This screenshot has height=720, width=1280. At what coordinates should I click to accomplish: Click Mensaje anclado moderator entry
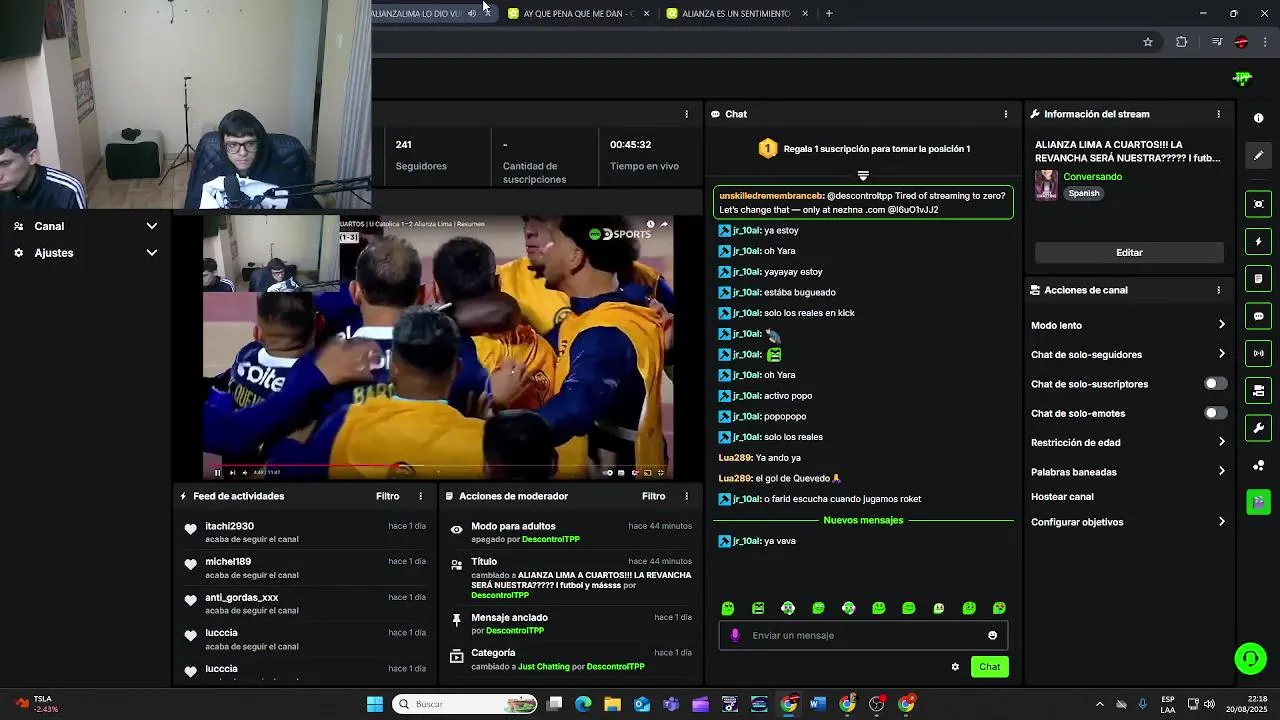pyautogui.click(x=570, y=624)
